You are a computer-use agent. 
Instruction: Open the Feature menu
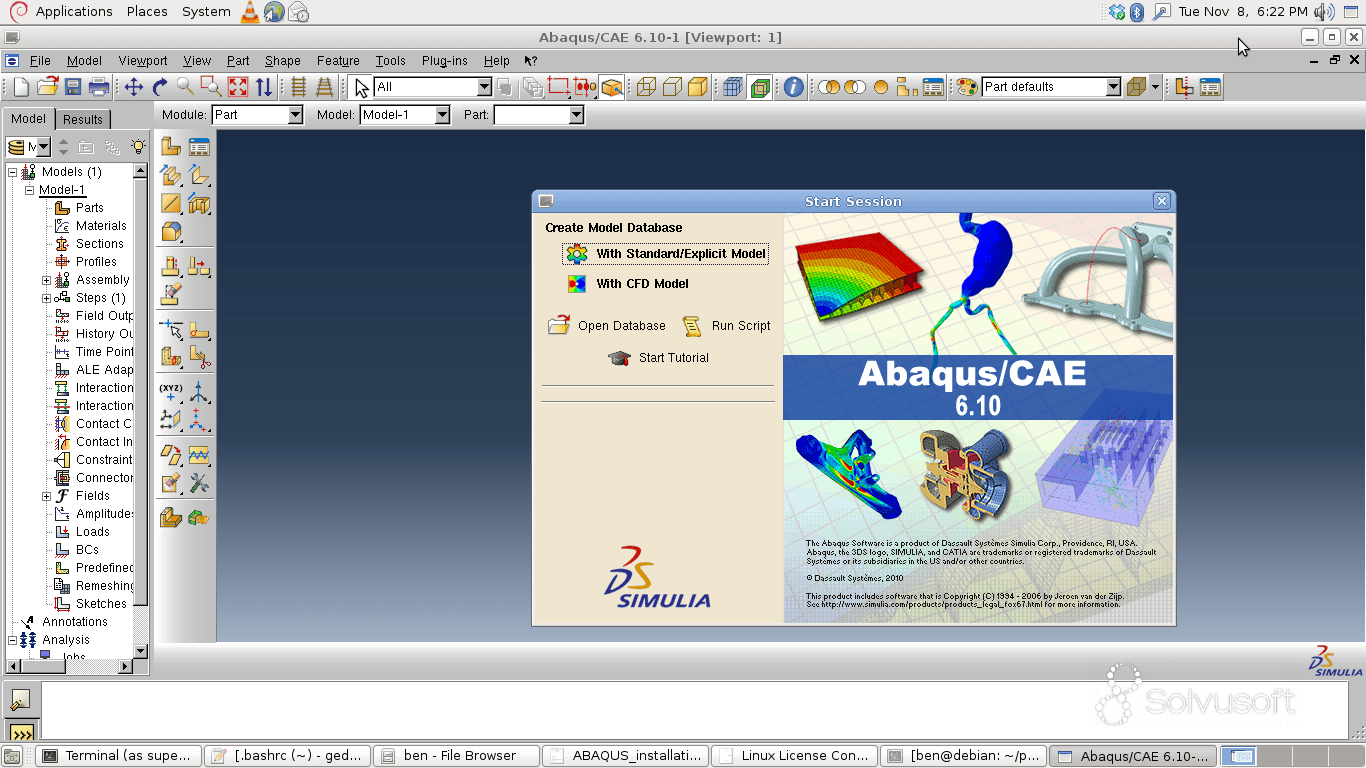(338, 61)
